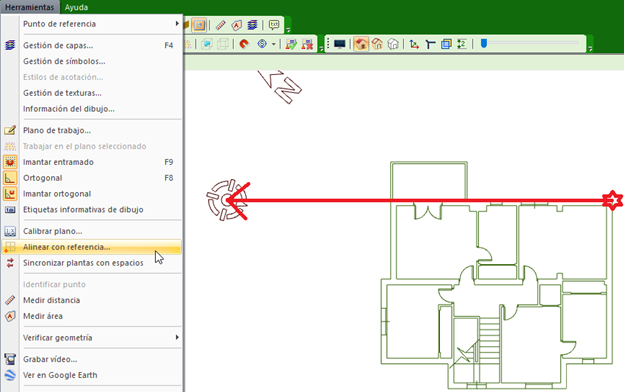The width and height of the screenshot is (624, 392).
Task: Click the green checkmark verify toolbar icon
Action: coord(291,44)
